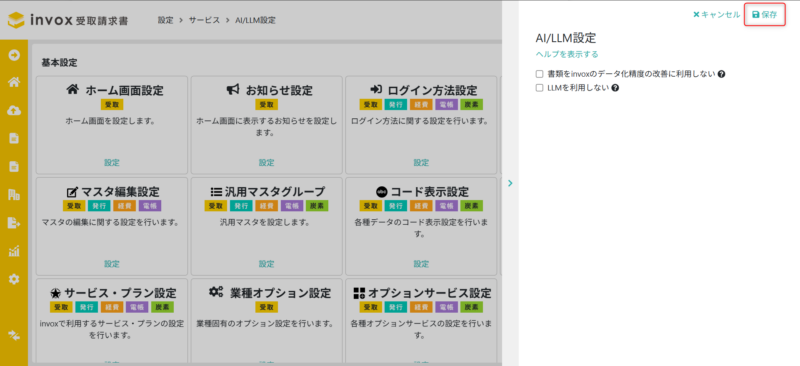This screenshot has height=366, width=800.
Task: Click the megaphone icon on お知らせ設定 card
Action: [x=233, y=90]
